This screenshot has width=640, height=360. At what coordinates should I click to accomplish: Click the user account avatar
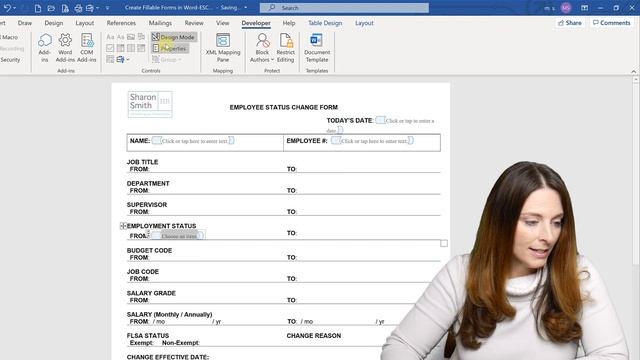566,8
